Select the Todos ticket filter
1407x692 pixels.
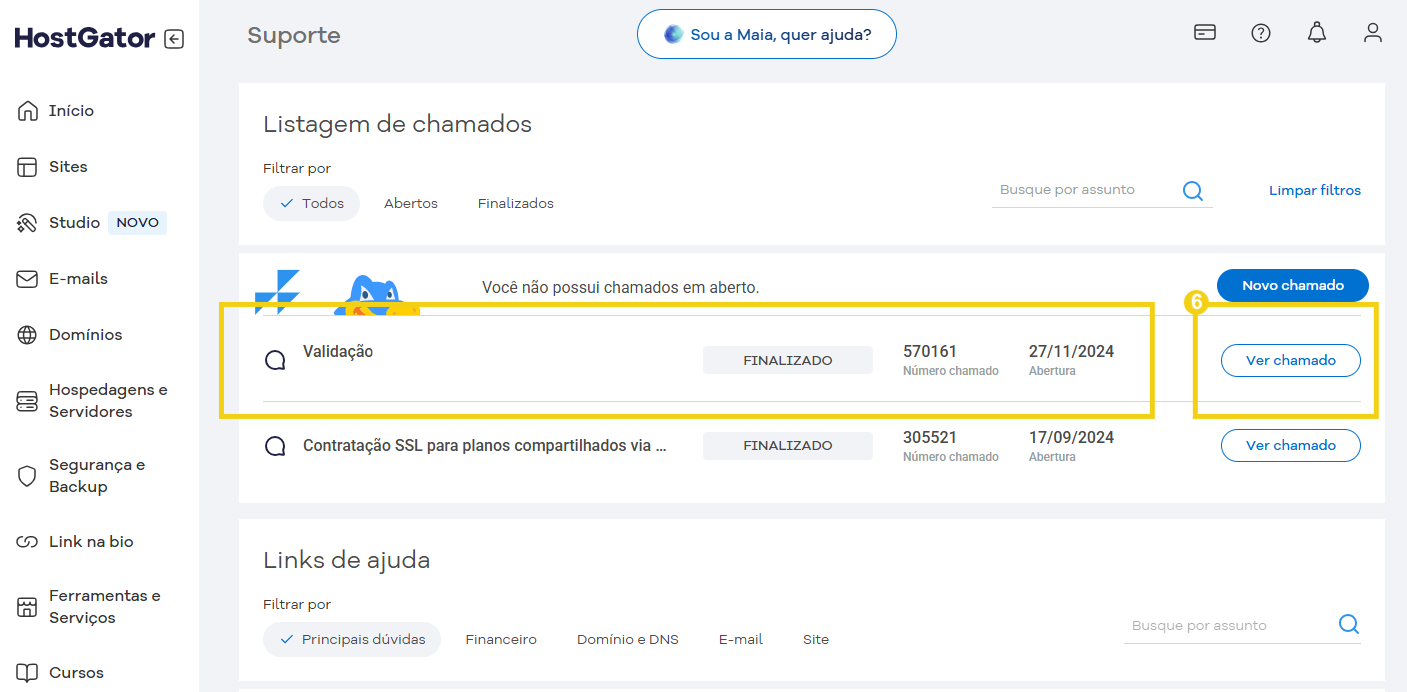click(x=311, y=203)
